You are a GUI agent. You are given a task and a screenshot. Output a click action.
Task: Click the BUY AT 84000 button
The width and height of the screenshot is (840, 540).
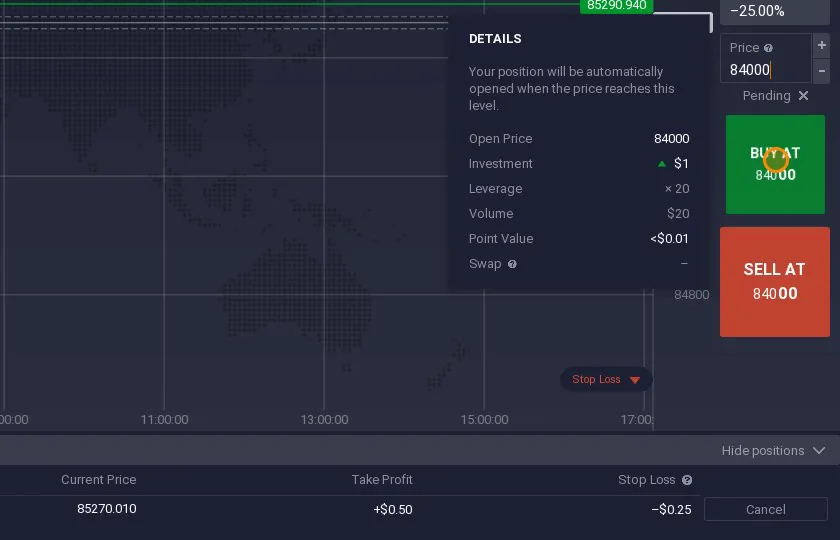point(775,164)
